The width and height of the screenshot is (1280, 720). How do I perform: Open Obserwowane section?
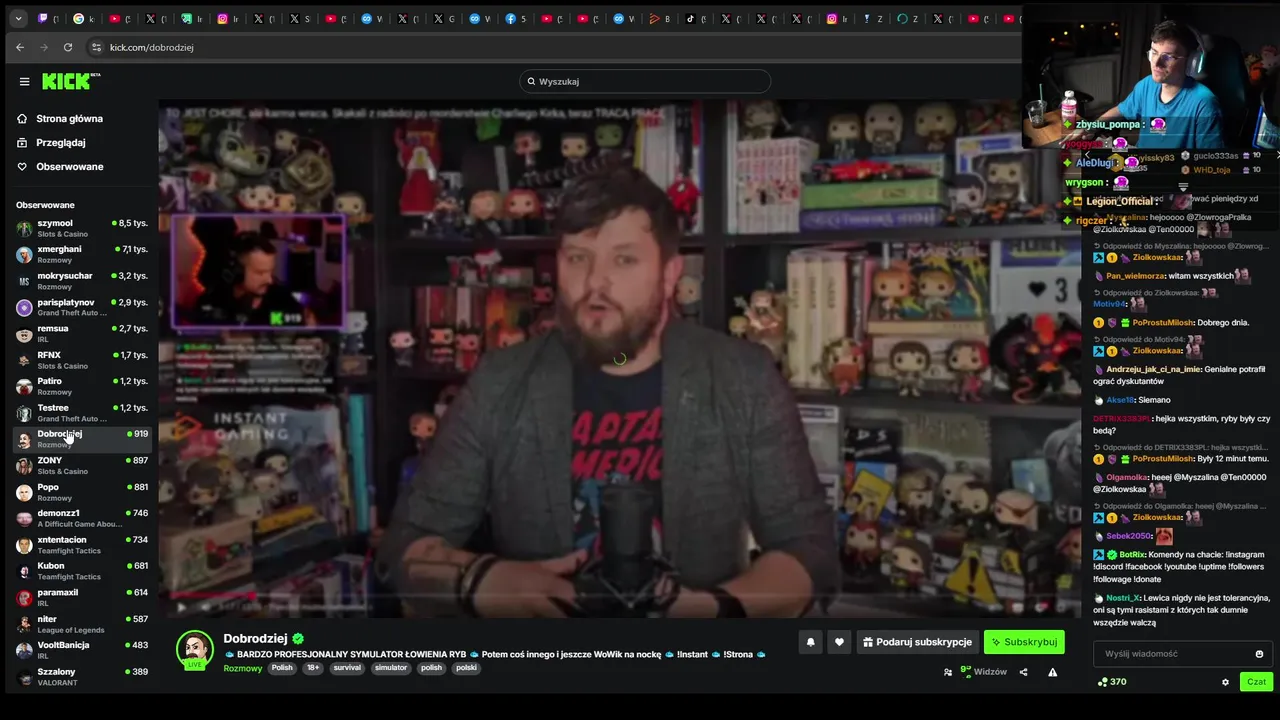click(70, 166)
